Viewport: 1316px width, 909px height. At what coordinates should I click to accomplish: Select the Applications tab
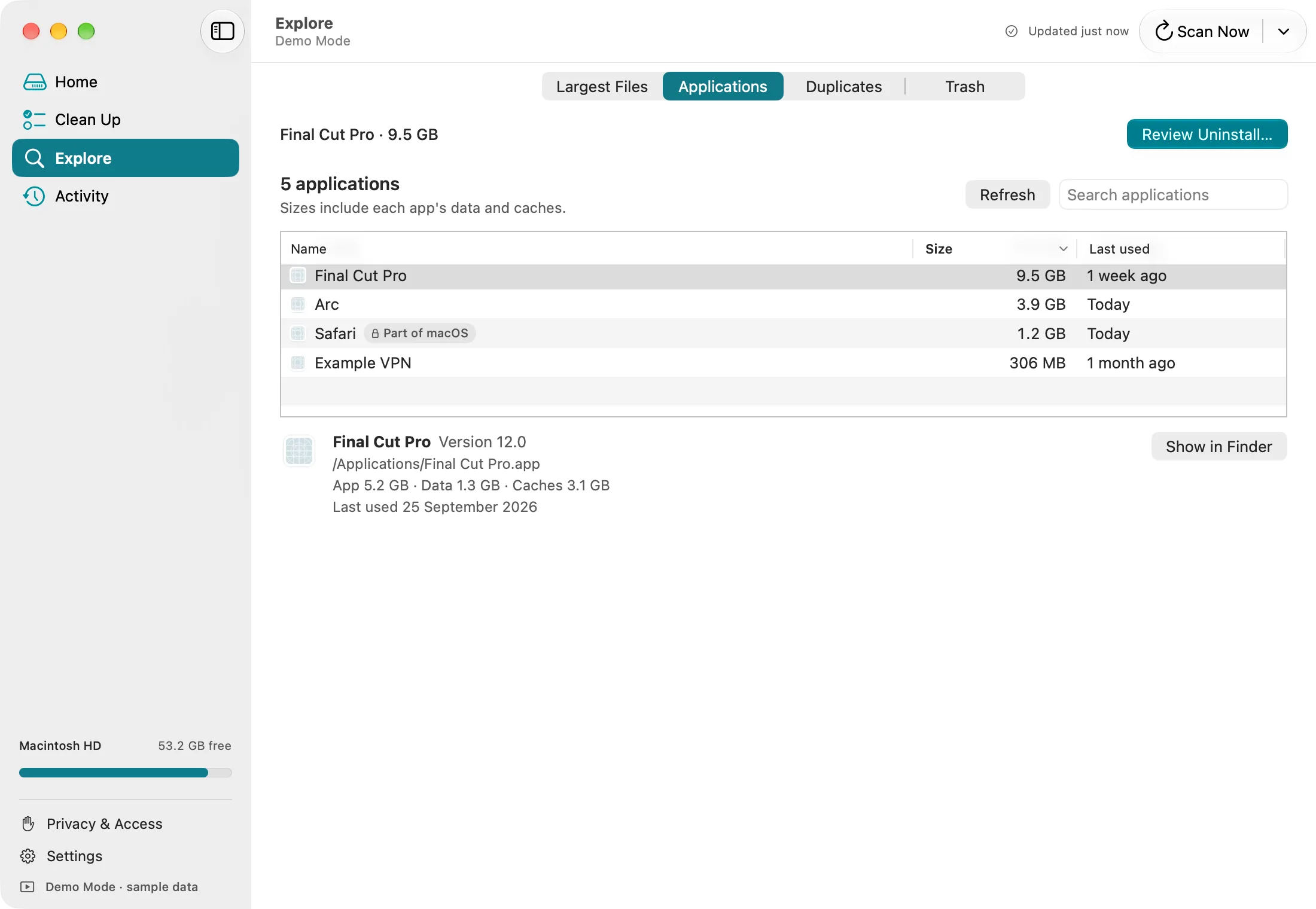point(723,87)
